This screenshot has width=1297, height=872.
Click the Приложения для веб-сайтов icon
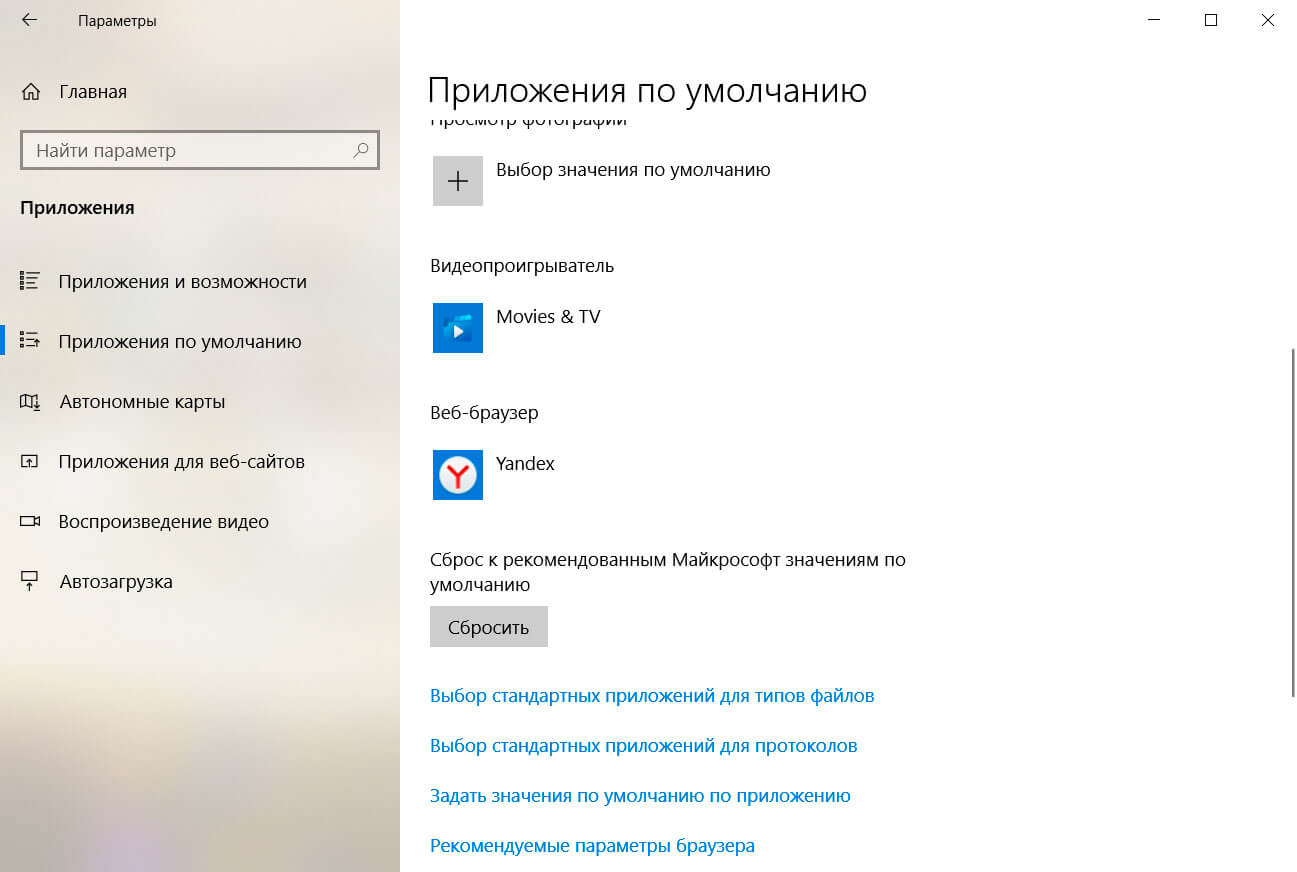tap(30, 462)
